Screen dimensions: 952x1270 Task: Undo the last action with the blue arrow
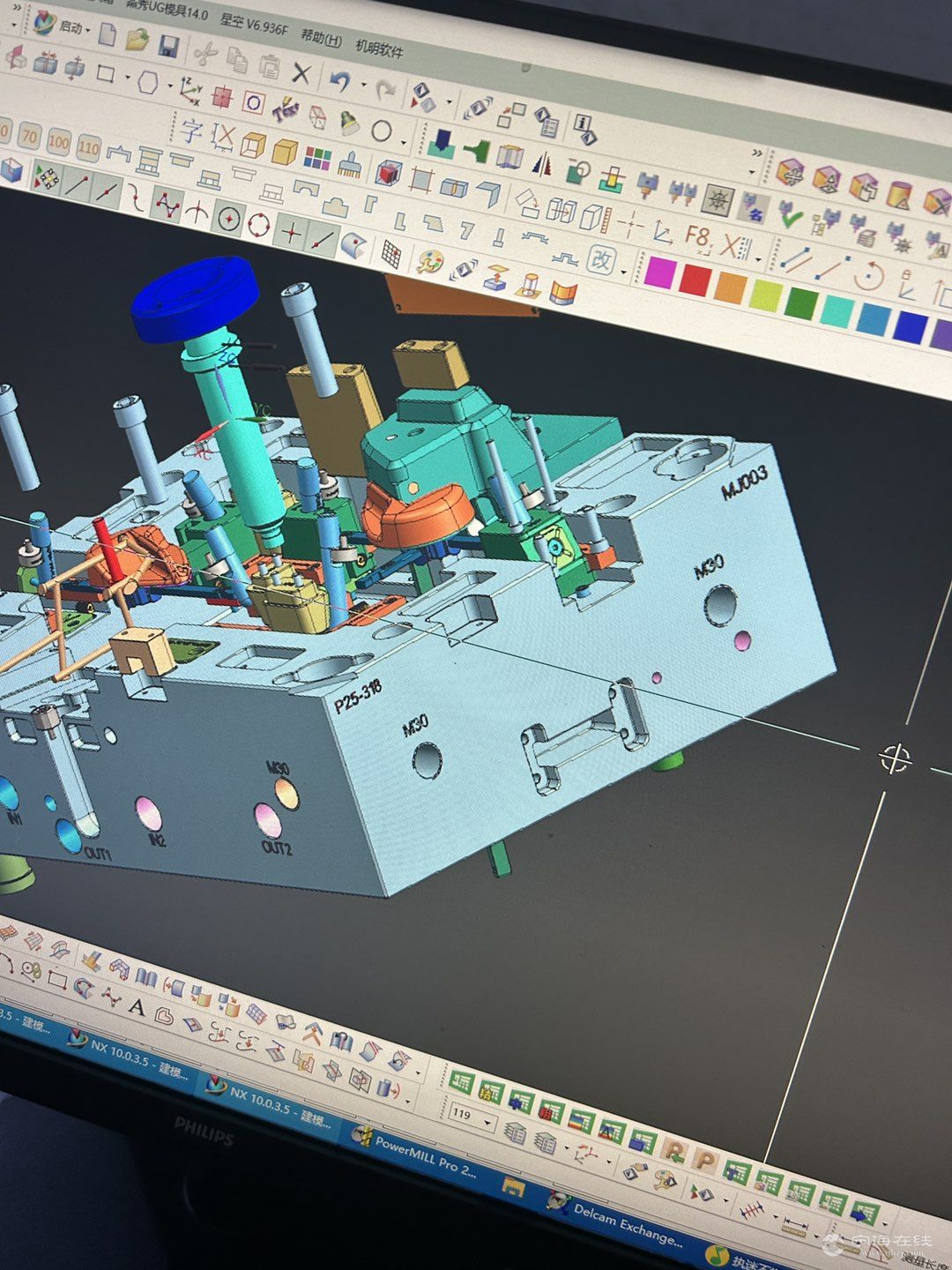(x=339, y=82)
